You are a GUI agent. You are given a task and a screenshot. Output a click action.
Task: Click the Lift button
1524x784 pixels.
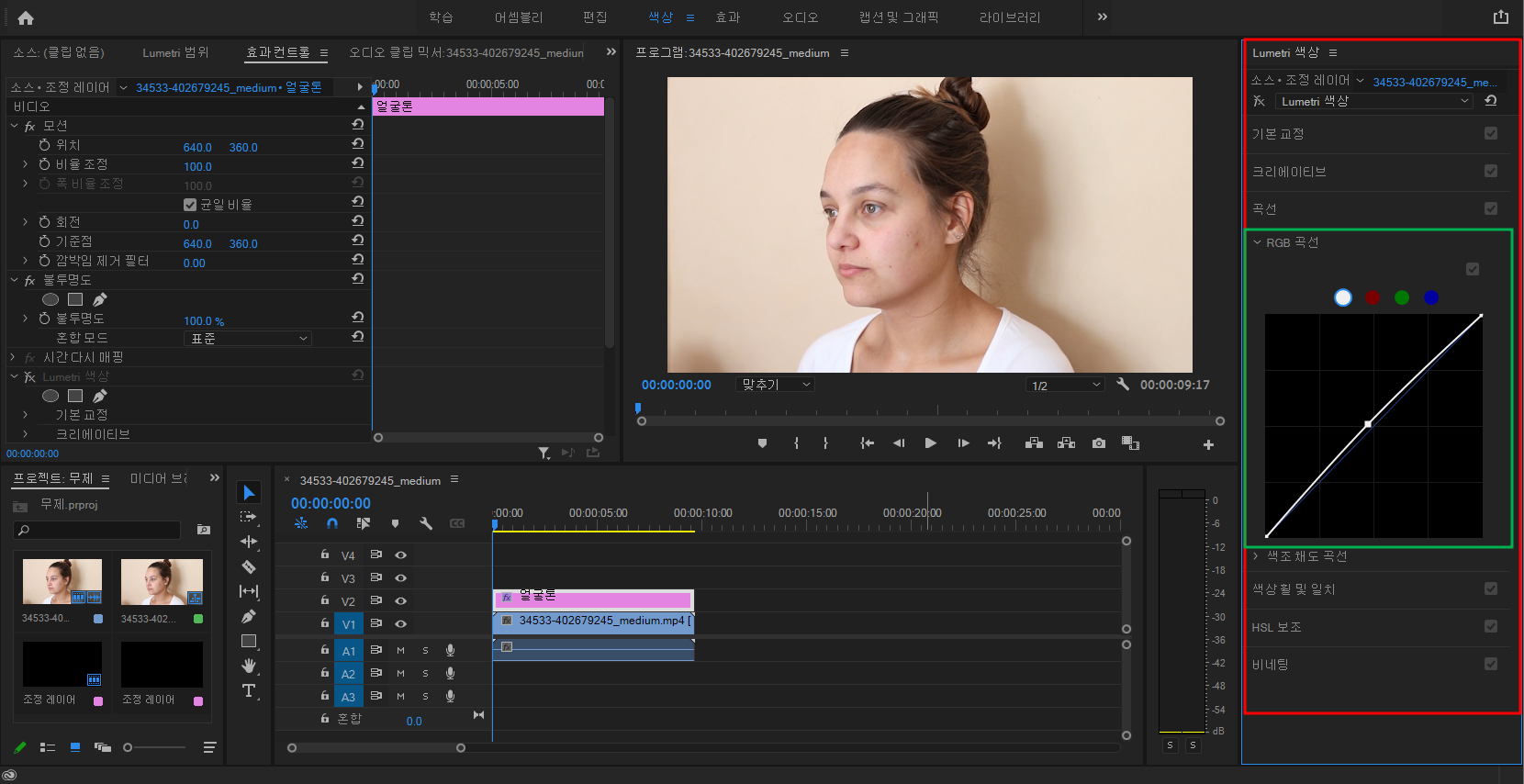click(x=1035, y=443)
